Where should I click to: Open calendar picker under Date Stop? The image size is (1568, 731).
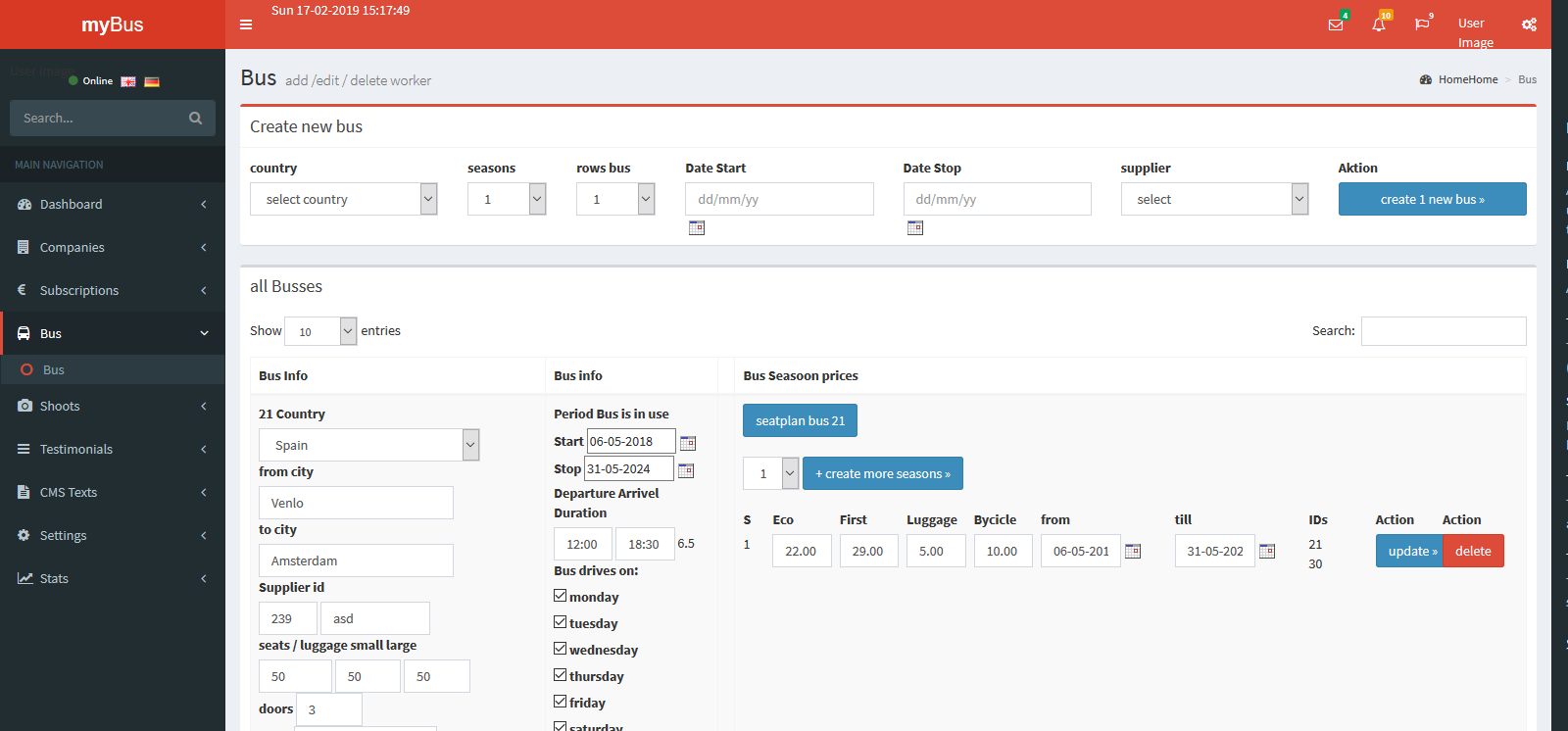(915, 228)
